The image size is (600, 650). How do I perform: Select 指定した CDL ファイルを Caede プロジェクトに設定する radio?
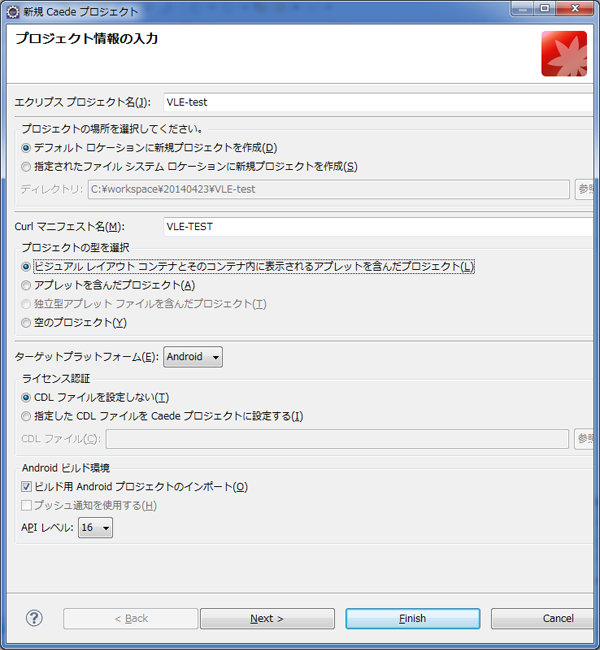[x=26, y=416]
